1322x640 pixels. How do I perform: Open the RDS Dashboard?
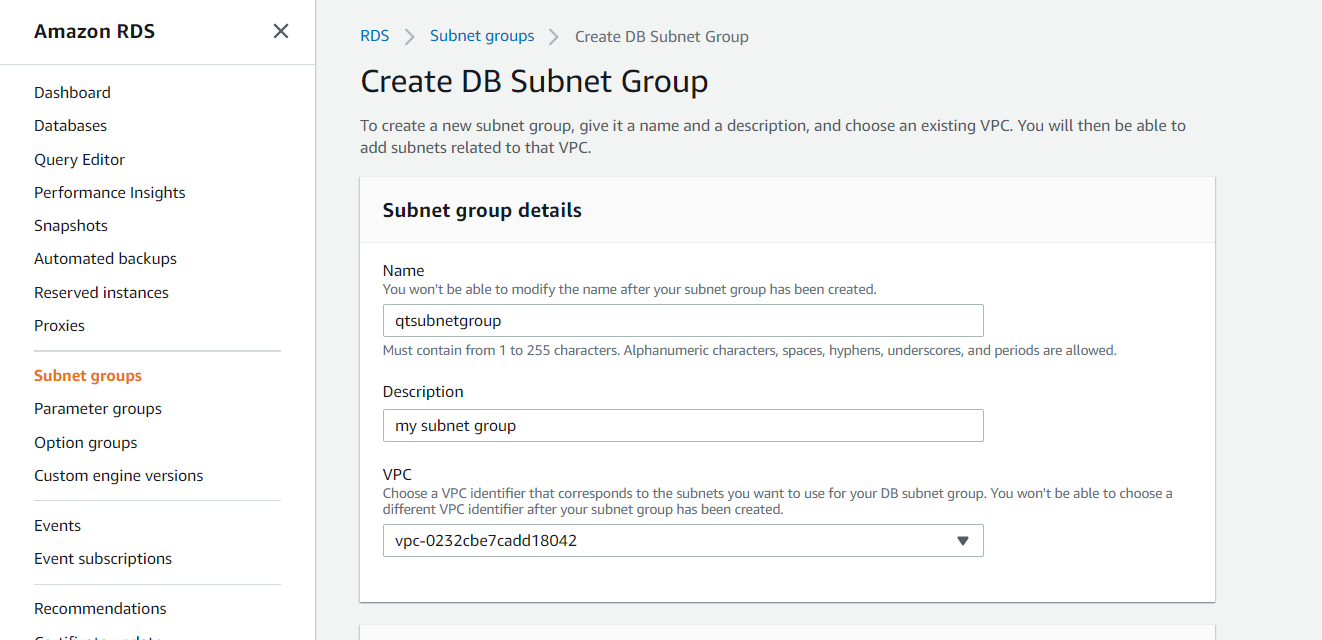72,92
